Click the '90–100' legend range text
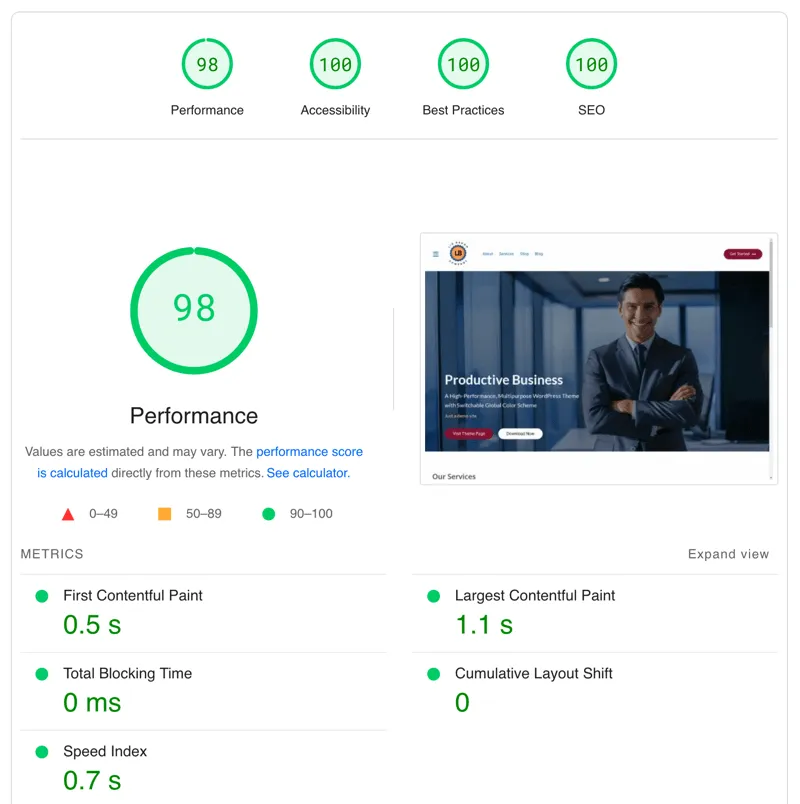Viewport: 800px width, 804px height. click(311, 514)
